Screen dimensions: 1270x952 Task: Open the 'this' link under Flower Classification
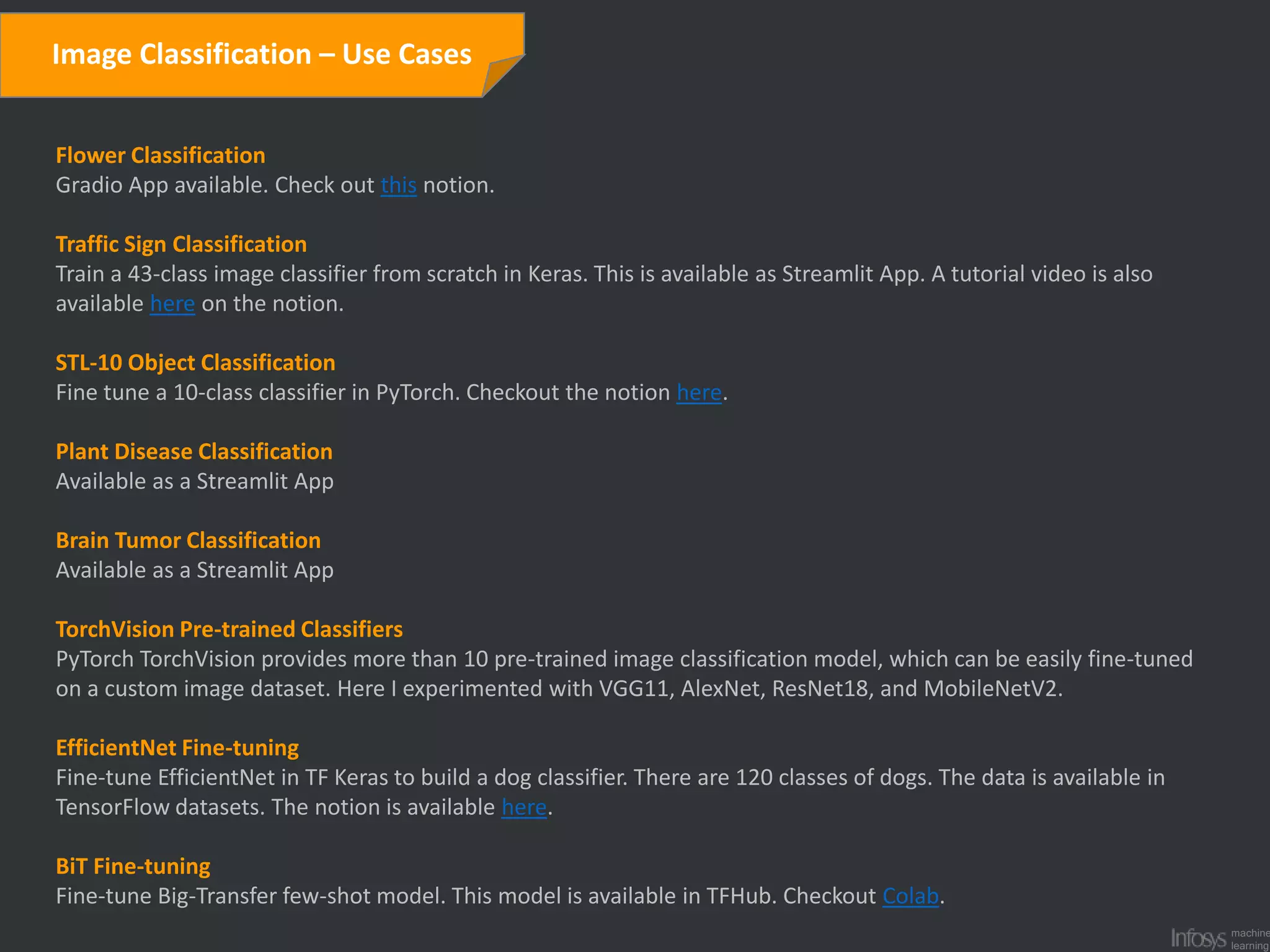click(398, 185)
